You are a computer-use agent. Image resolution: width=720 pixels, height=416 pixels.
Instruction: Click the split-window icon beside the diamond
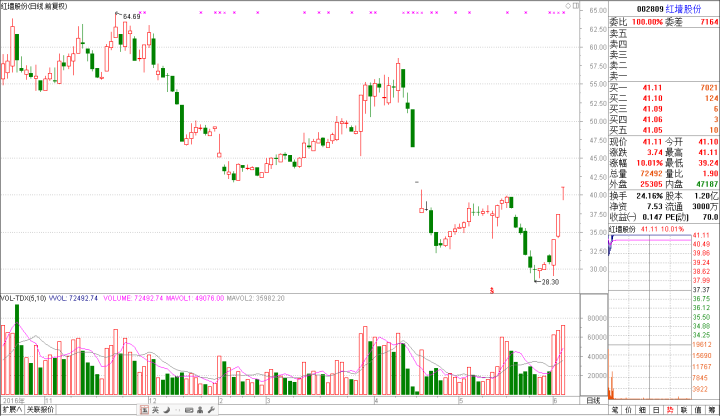576,6
